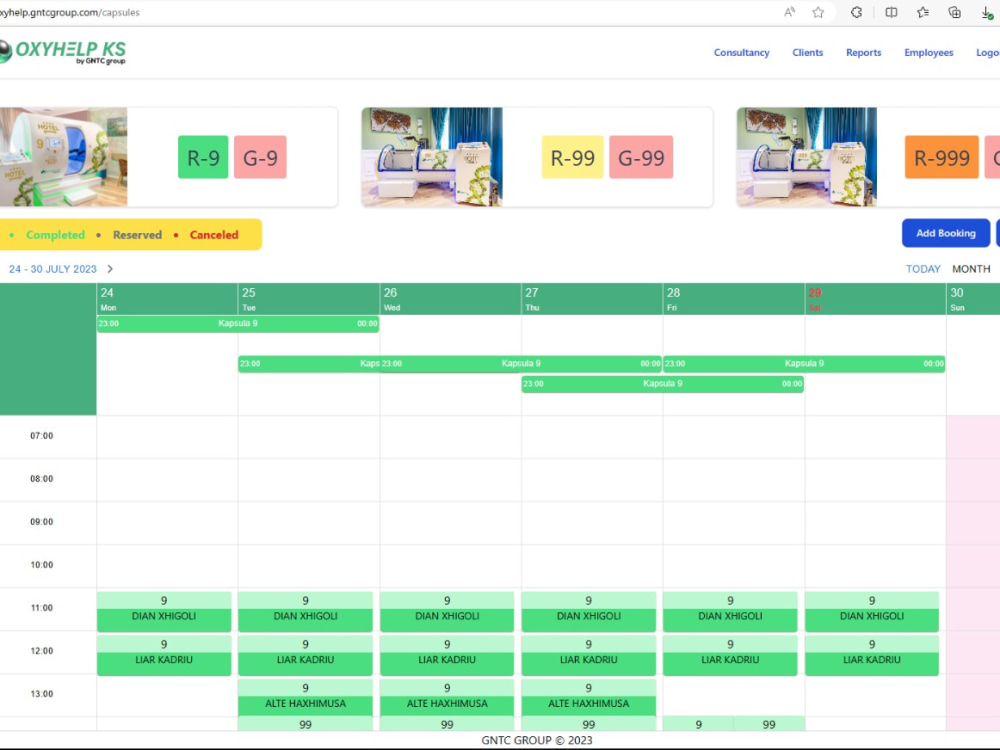Open Saturday 11:00 DIAN XHIGOLI booking

[x=872, y=611]
